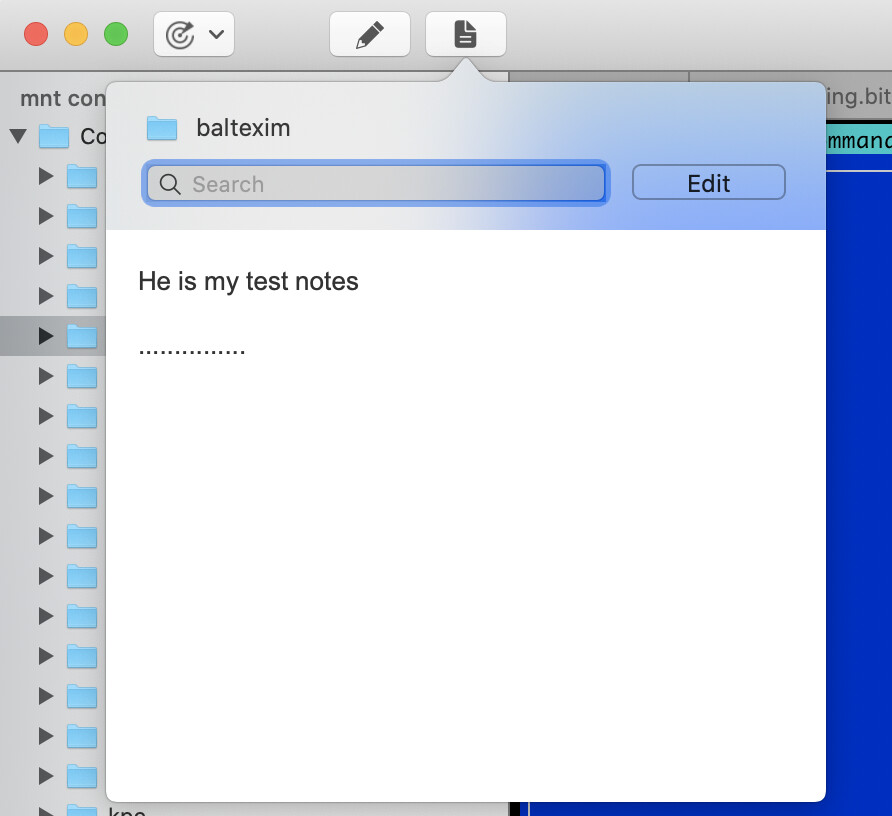The width and height of the screenshot is (892, 816).
Task: Click the notes document toolbar icon
Action: click(465, 35)
